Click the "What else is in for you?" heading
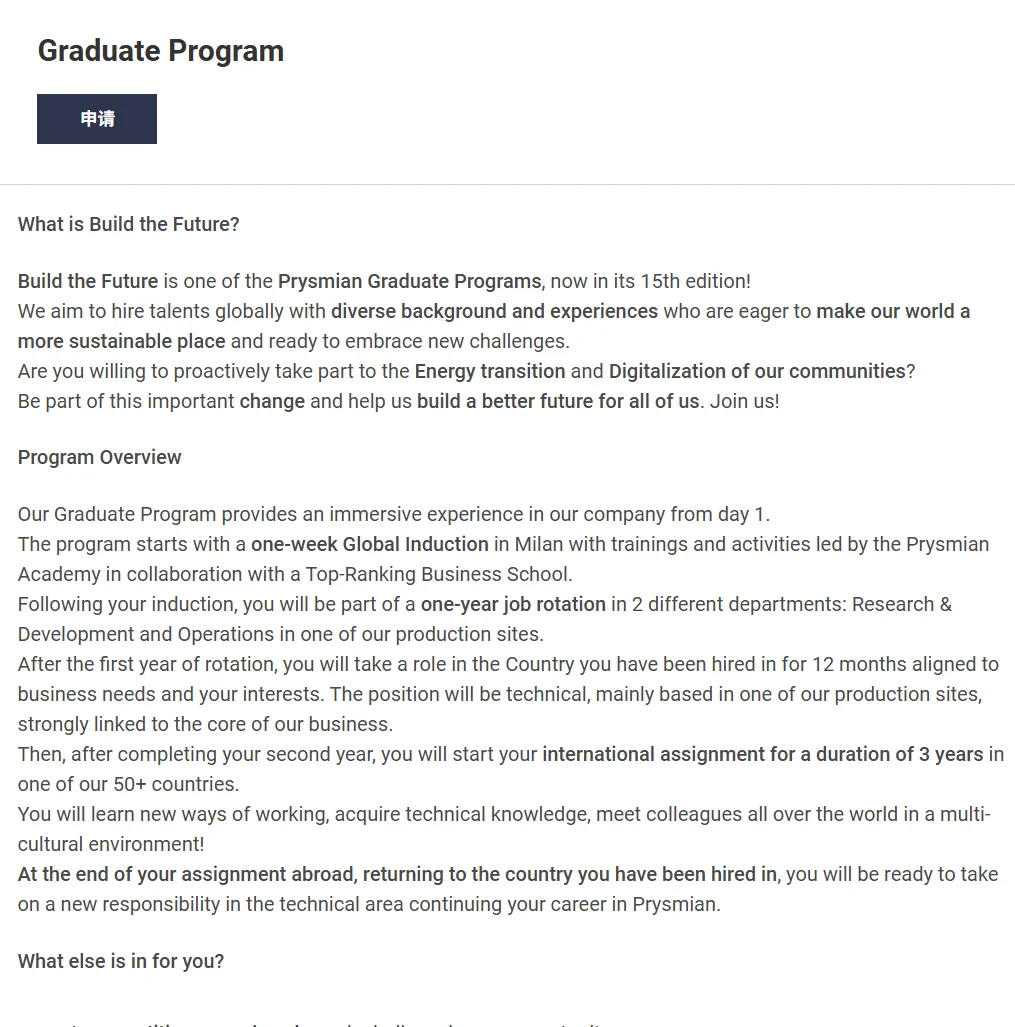The width and height of the screenshot is (1015, 1027). click(x=121, y=961)
